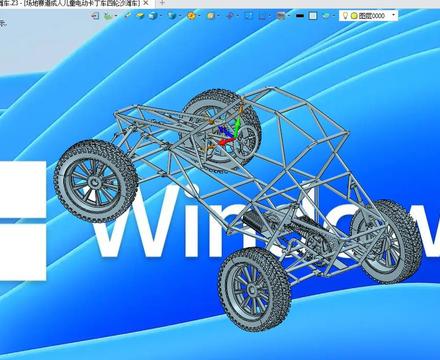Close the current document tab

pyautogui.click(x=145, y=3)
